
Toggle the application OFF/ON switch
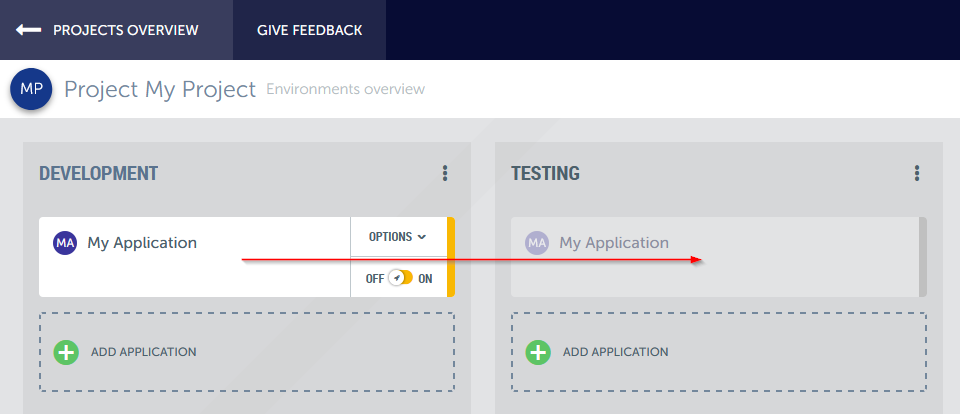point(400,278)
